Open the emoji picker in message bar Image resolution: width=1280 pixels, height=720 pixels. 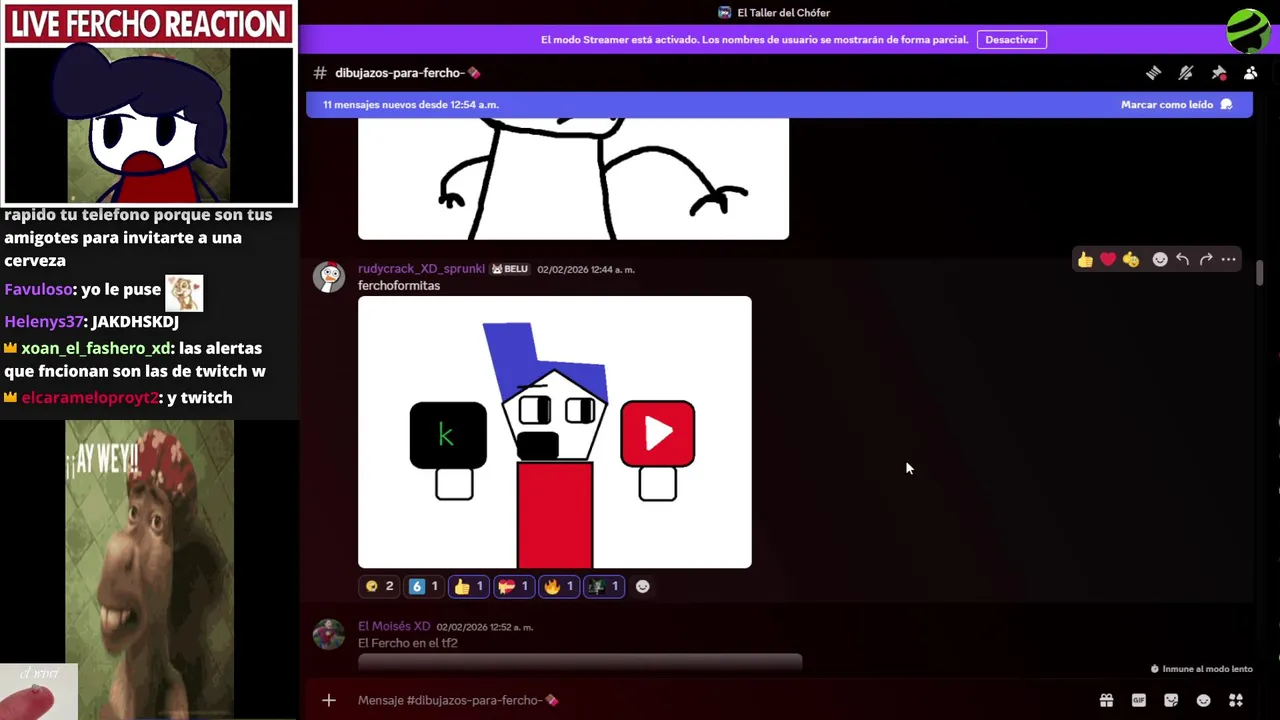(1204, 700)
